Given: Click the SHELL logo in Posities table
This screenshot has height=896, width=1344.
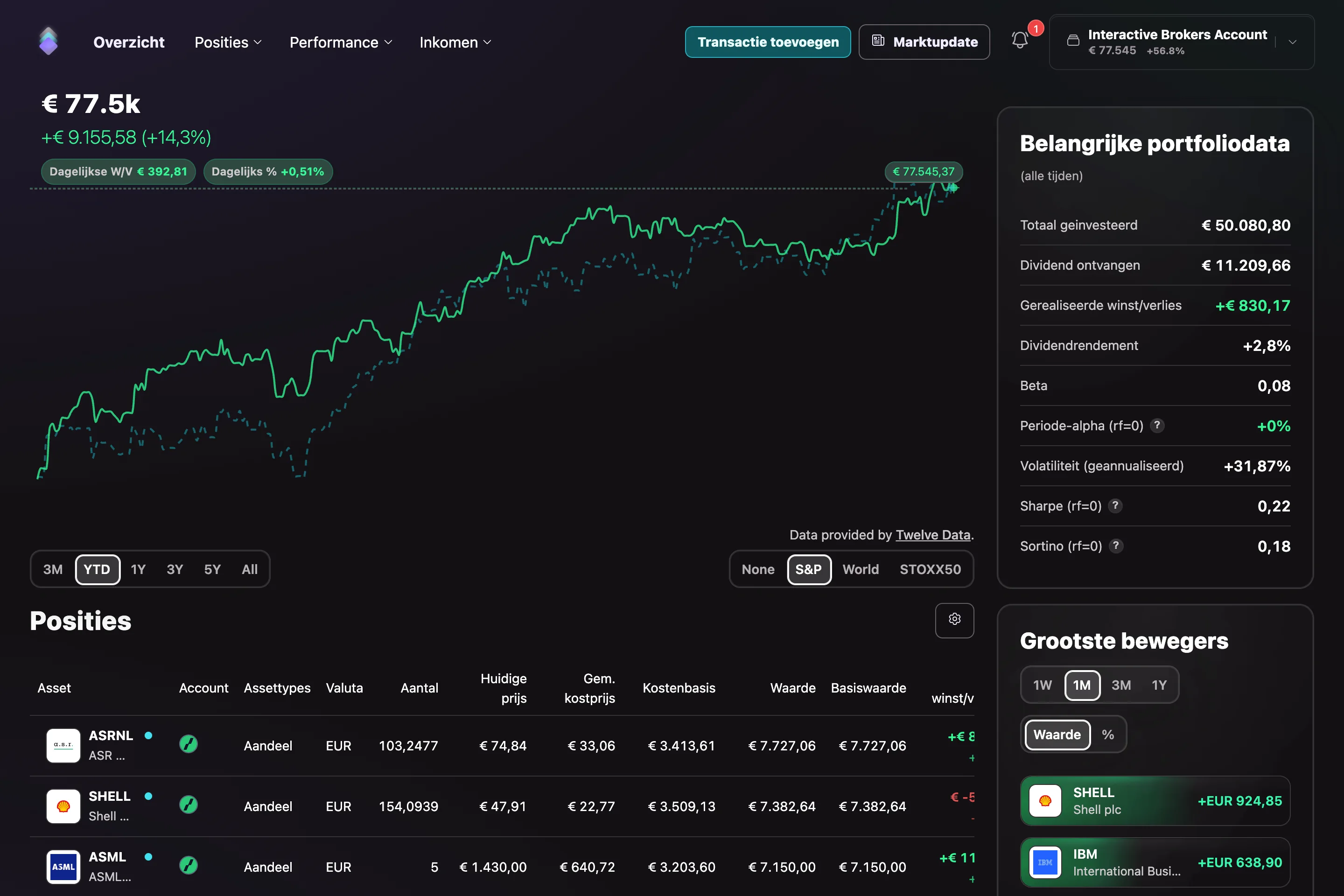Looking at the screenshot, I should point(63,806).
